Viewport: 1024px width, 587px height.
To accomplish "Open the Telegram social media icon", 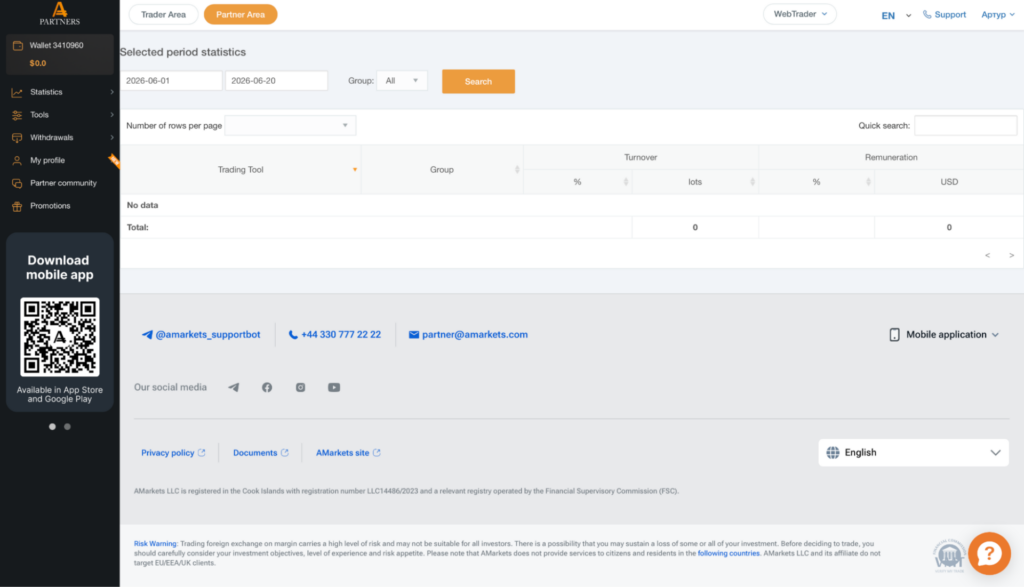I will [x=233, y=387].
